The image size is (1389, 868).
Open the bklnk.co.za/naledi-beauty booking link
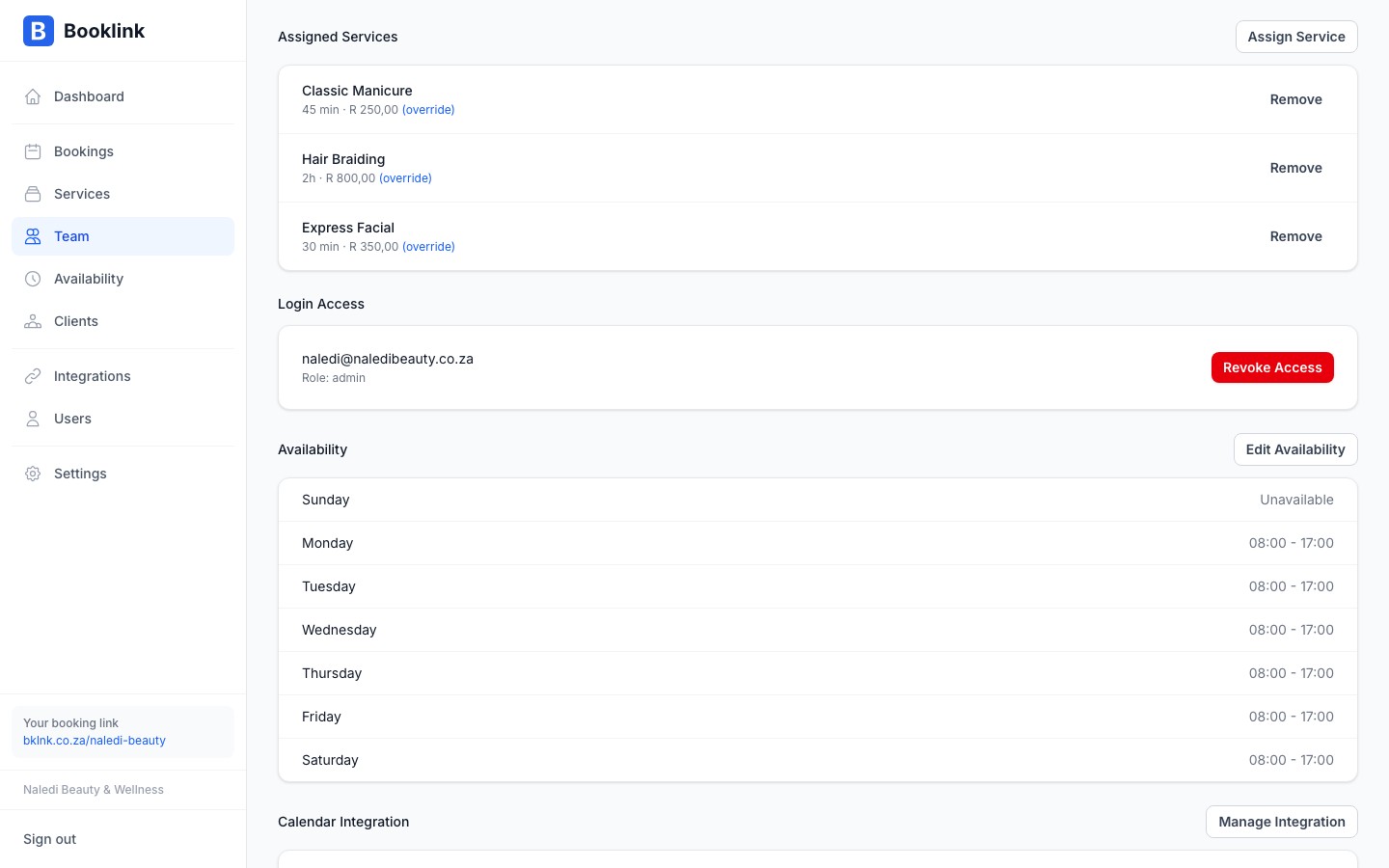point(94,741)
